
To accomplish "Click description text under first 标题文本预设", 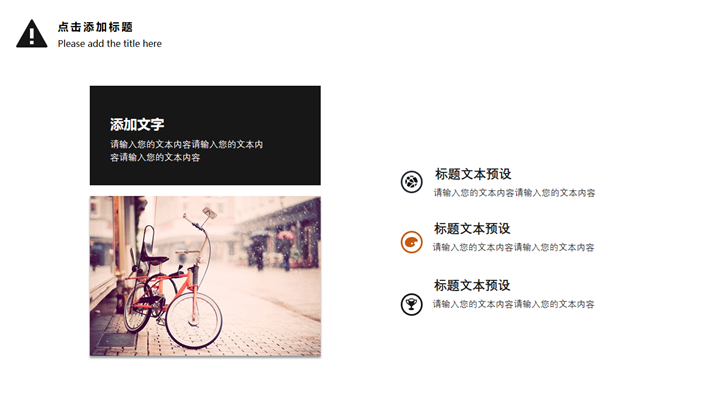I will coord(514,193).
